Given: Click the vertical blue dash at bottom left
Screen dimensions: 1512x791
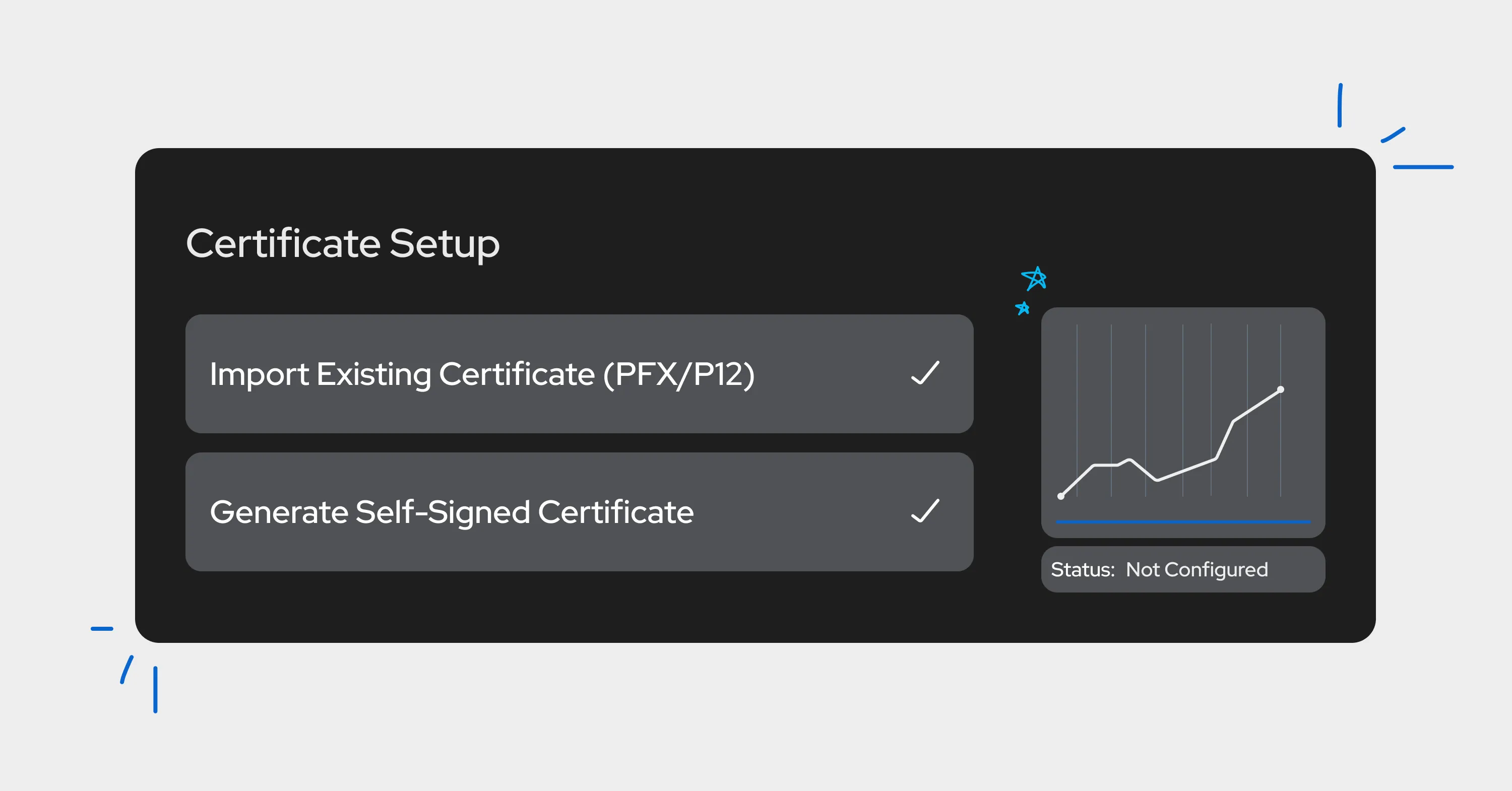Looking at the screenshot, I should coord(156,690).
